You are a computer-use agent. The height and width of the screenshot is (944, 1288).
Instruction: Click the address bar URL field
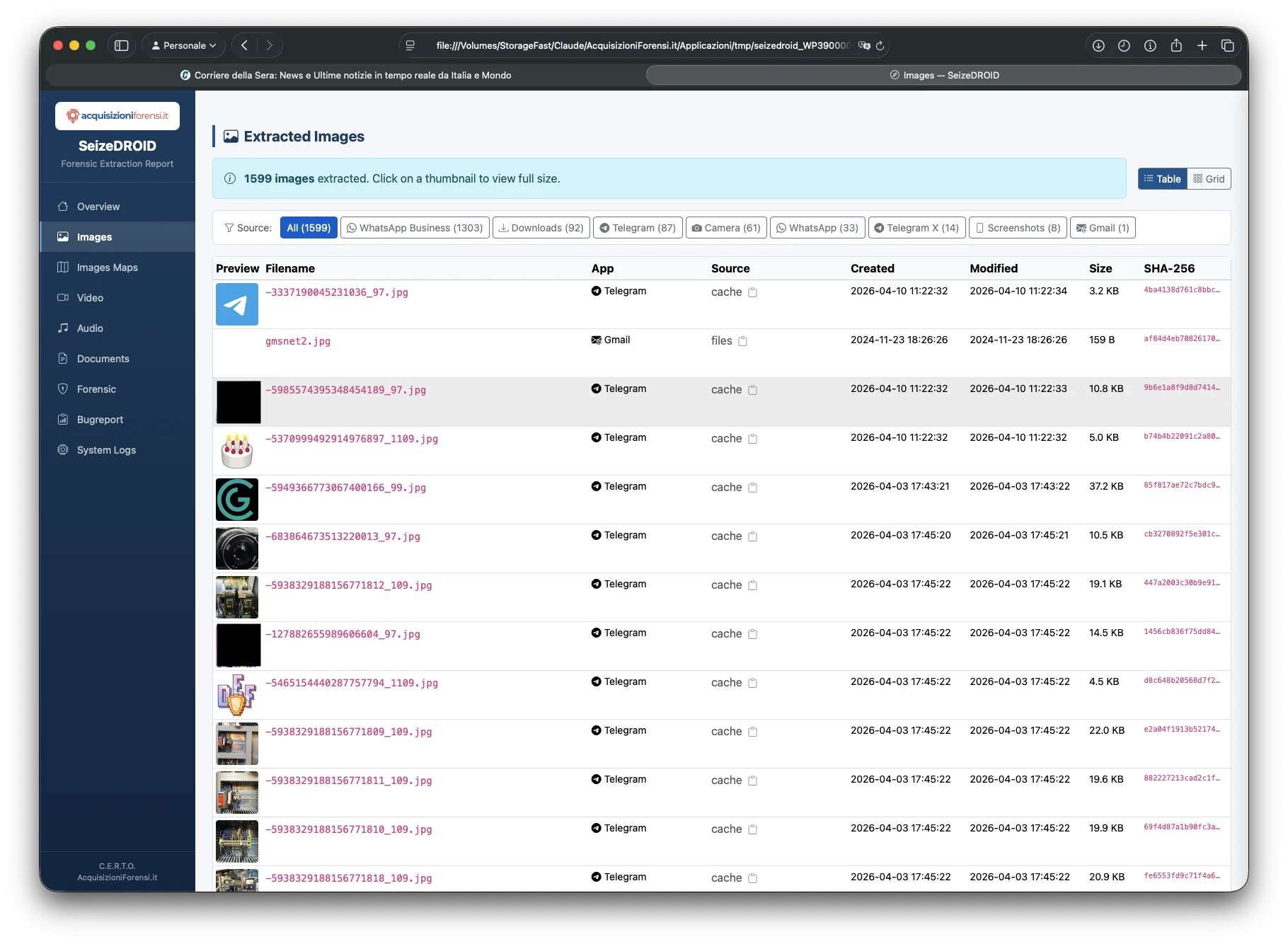click(x=640, y=45)
